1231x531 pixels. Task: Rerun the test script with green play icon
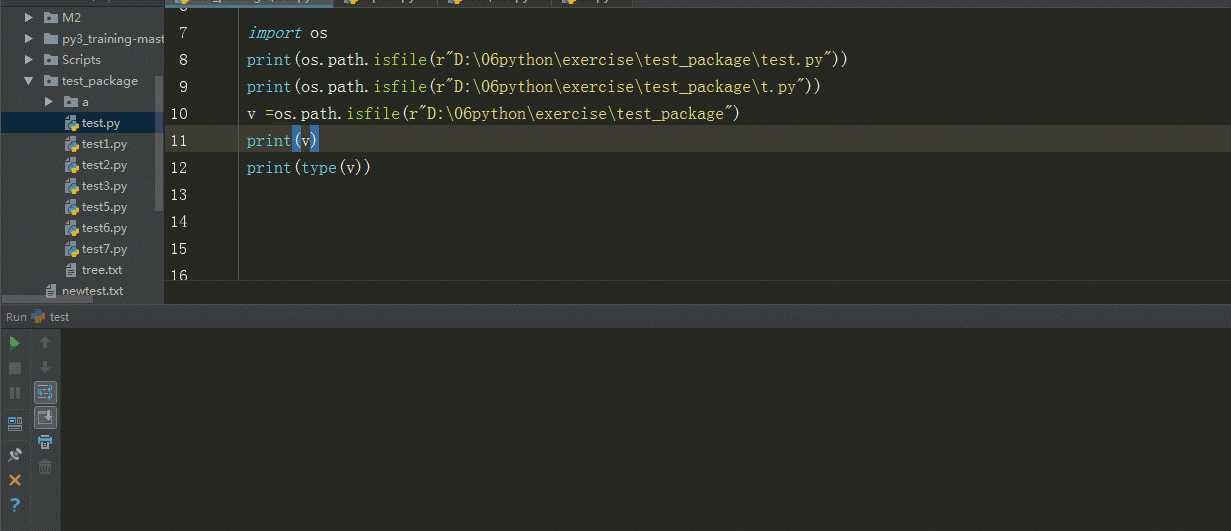tap(15, 342)
